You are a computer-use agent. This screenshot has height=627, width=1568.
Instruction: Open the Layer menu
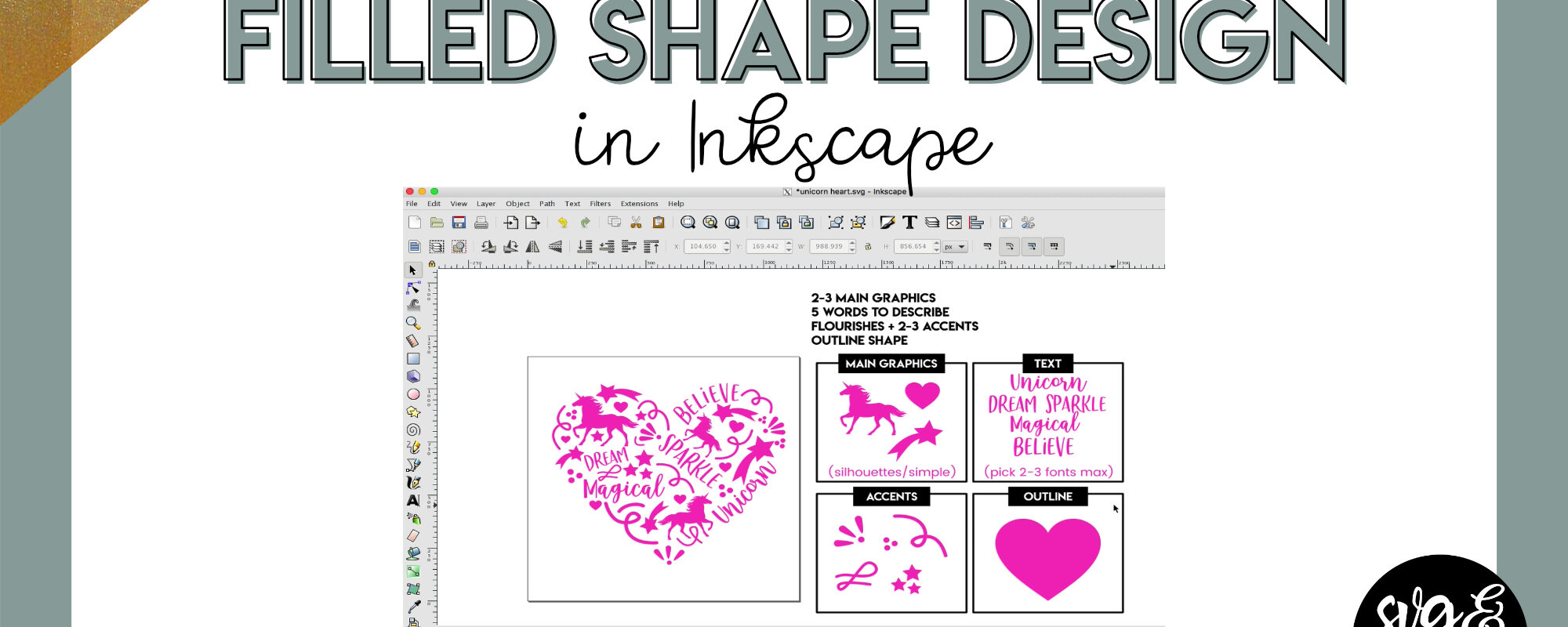[486, 204]
